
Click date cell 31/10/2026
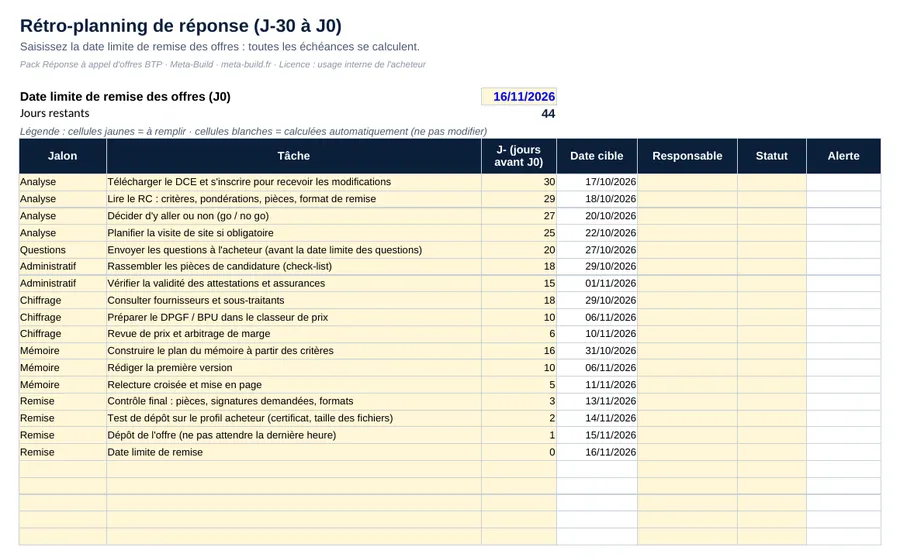(x=597, y=351)
